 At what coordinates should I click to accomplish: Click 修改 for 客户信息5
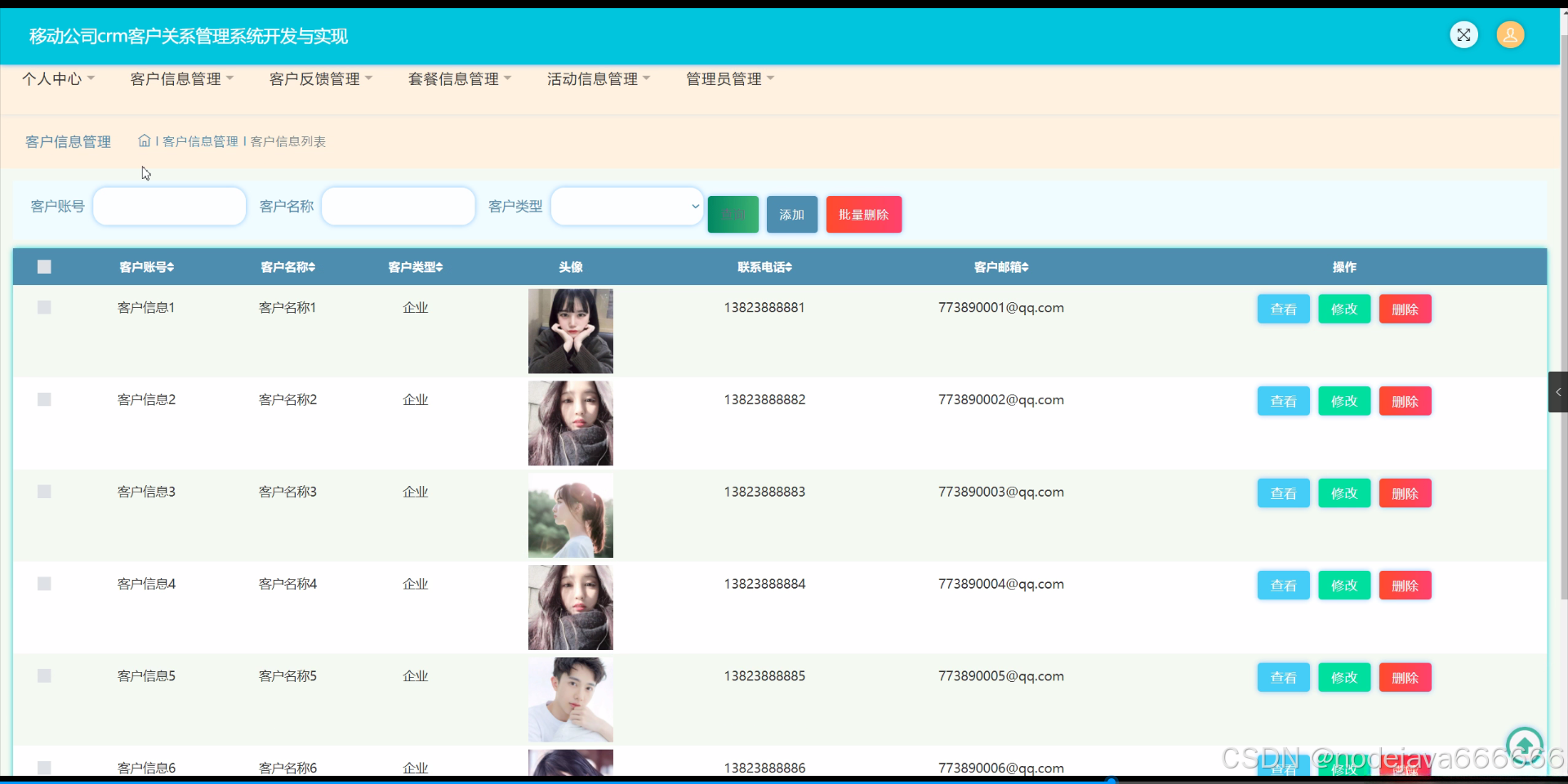1343,677
